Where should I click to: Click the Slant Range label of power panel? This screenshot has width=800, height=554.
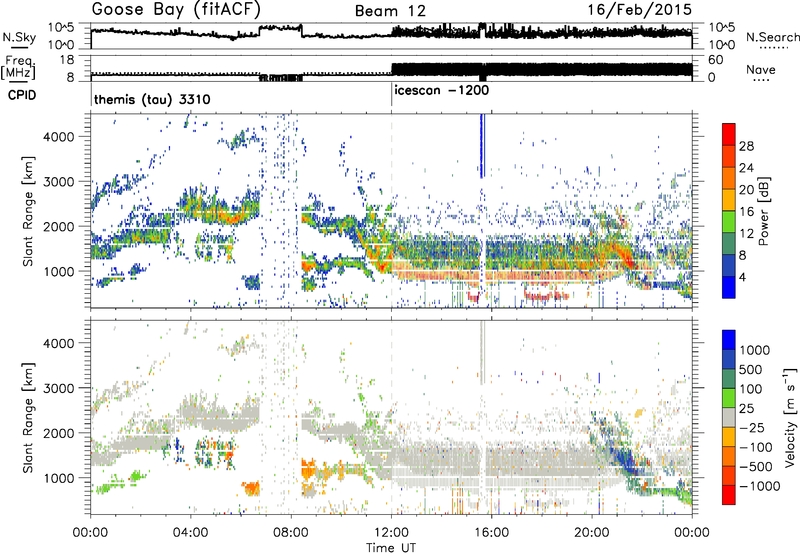click(x=28, y=211)
